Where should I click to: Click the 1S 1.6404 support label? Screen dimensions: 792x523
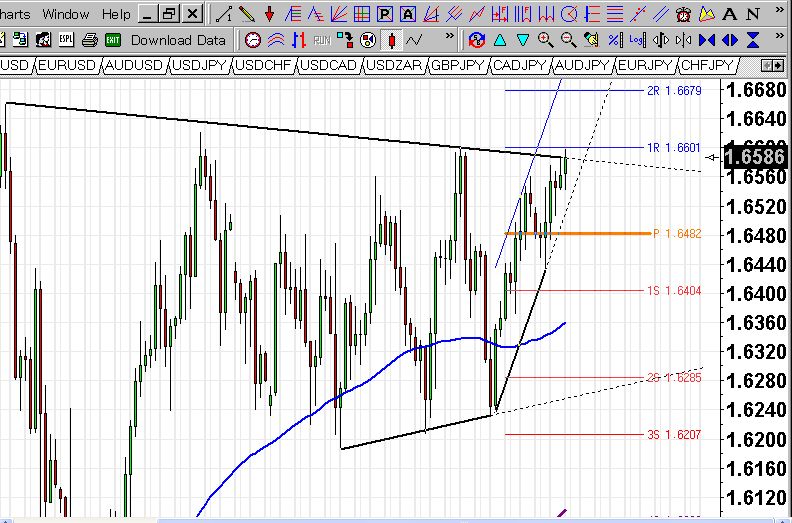pos(674,291)
